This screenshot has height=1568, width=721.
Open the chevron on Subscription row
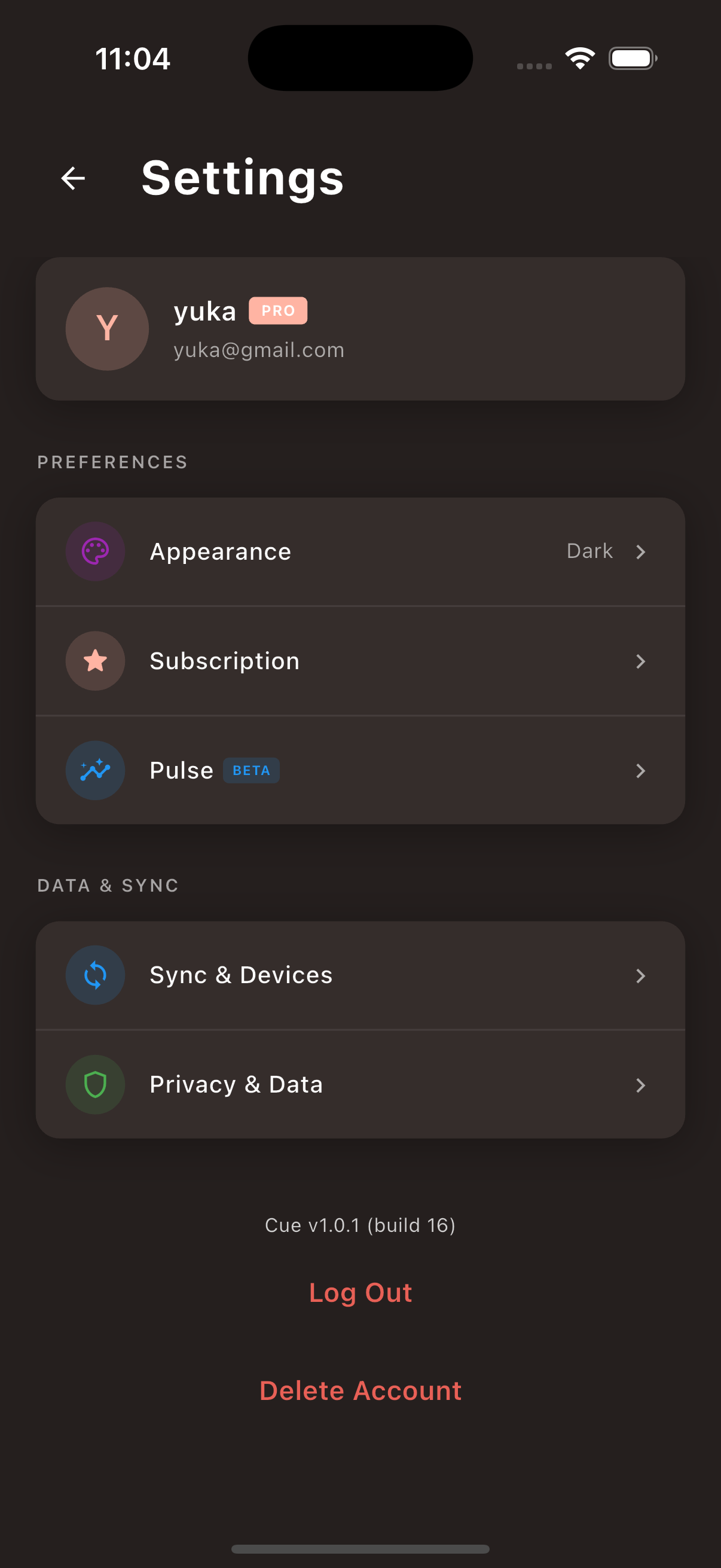coord(640,661)
